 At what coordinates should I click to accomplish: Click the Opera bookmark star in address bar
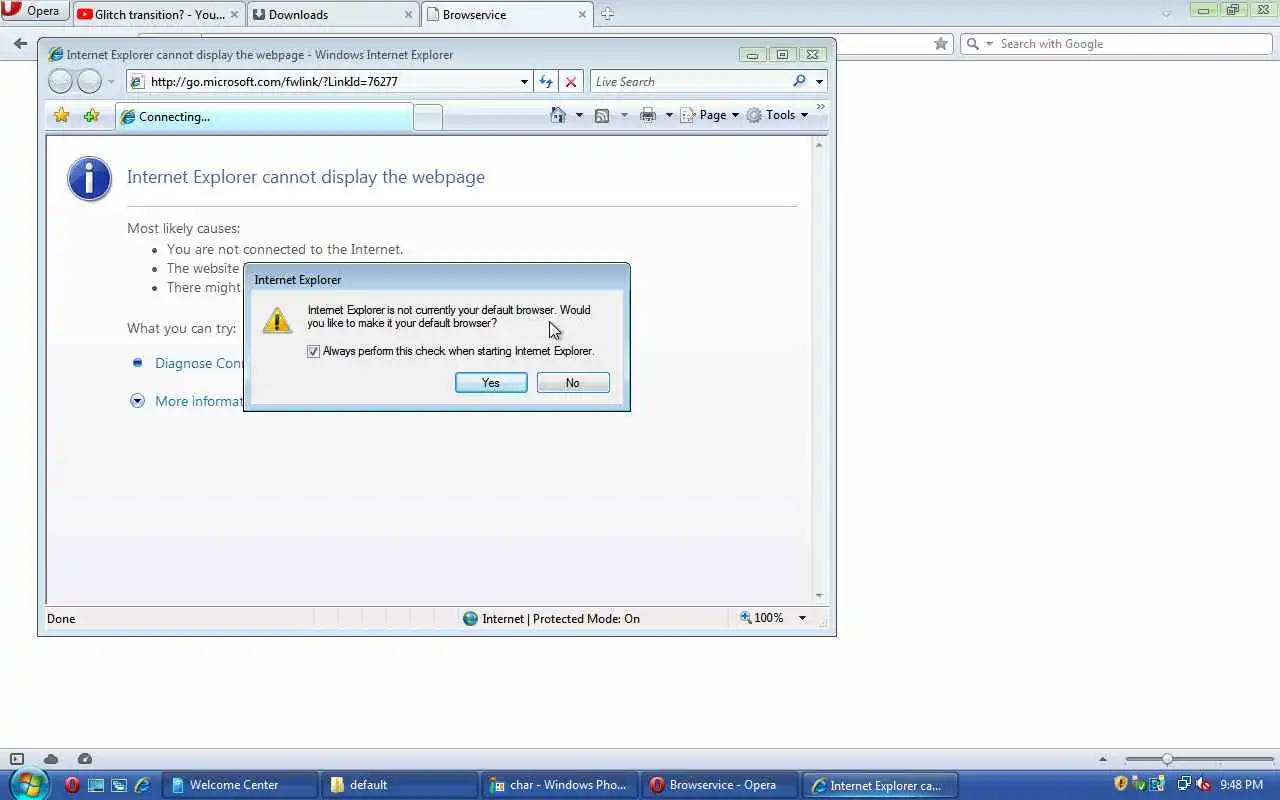[940, 44]
